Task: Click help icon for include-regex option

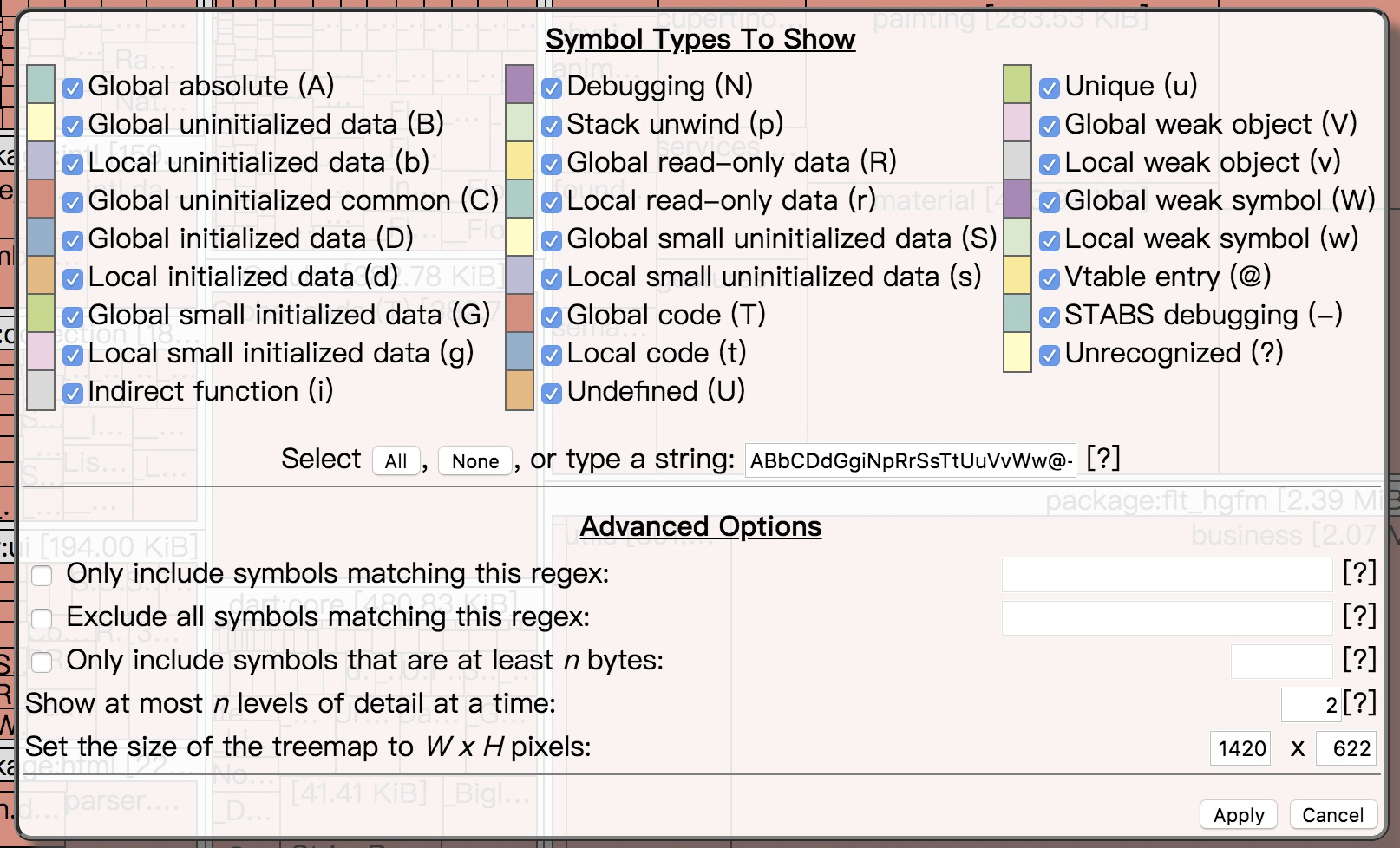Action: point(1359,573)
